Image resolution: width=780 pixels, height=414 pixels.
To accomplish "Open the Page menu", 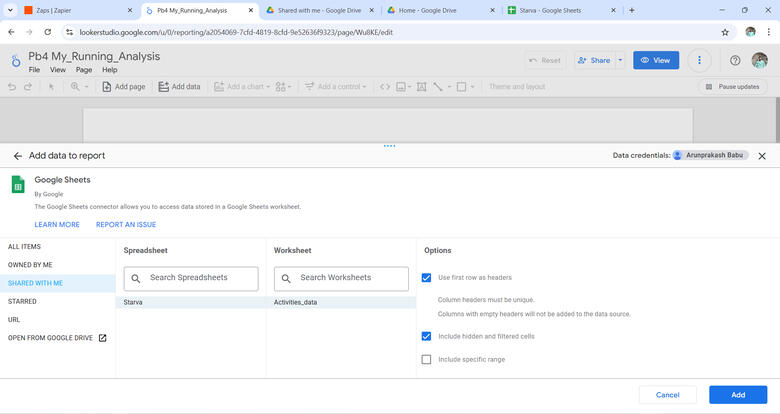I will tap(84, 70).
